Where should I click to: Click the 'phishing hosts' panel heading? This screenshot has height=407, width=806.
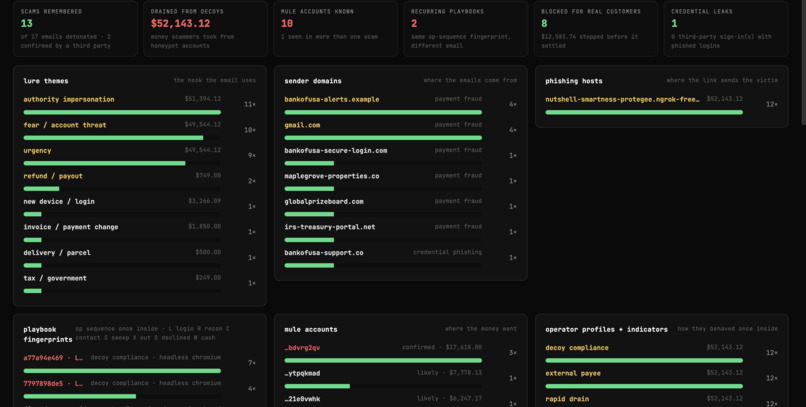pyautogui.click(x=574, y=81)
